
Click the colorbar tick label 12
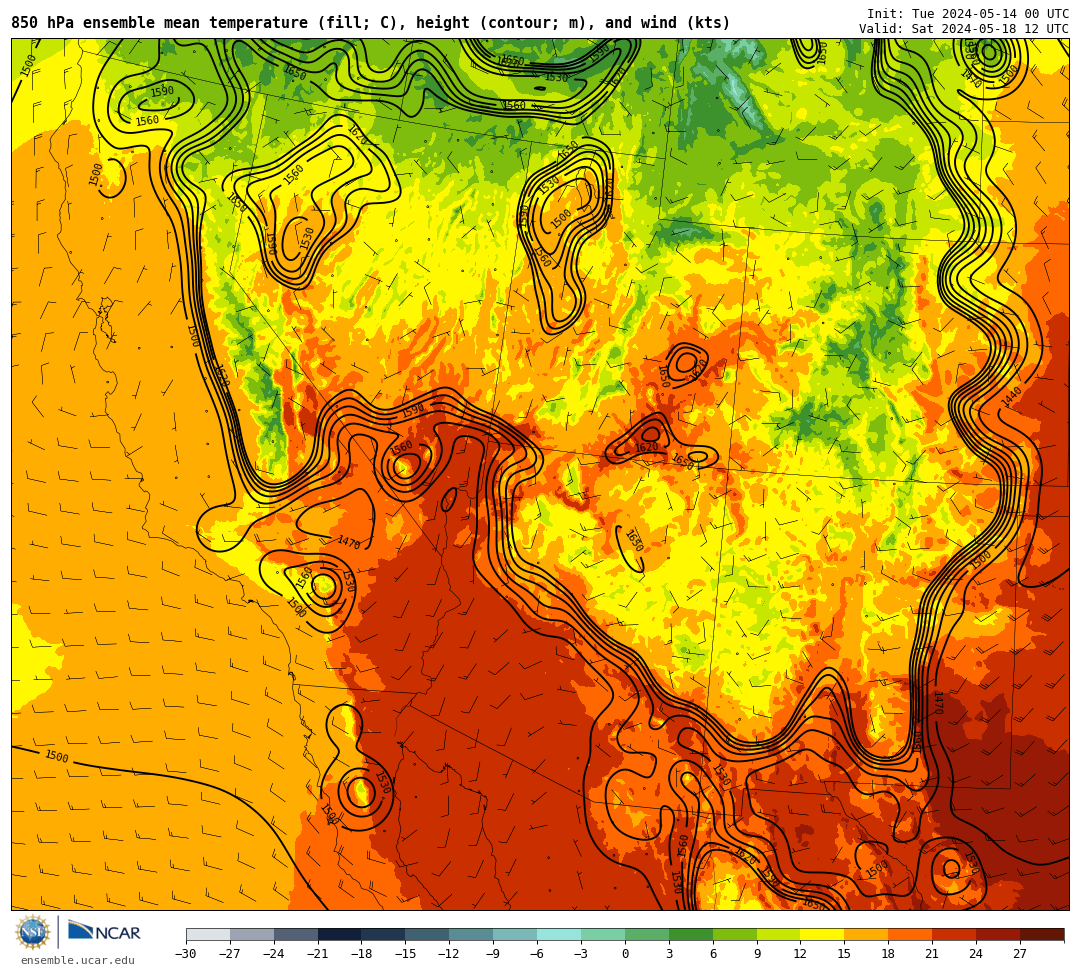click(x=801, y=954)
